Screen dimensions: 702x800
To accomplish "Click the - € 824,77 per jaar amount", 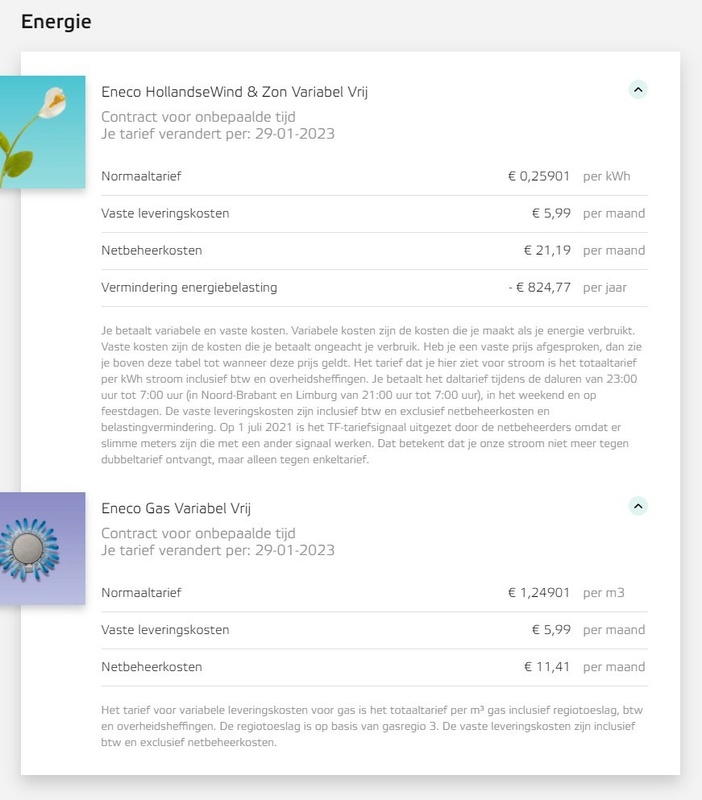I will [539, 287].
